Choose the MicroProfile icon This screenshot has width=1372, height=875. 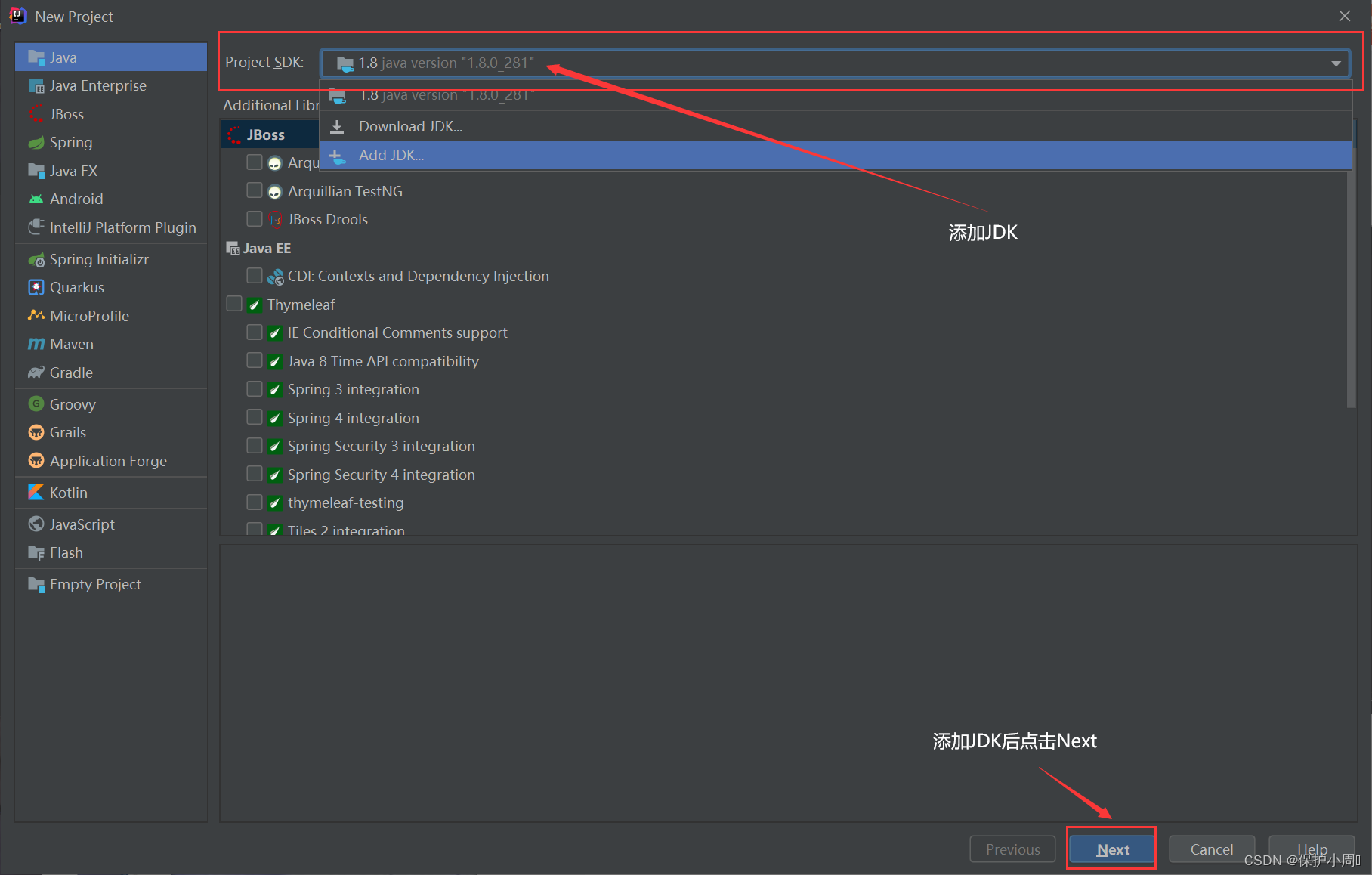36,316
